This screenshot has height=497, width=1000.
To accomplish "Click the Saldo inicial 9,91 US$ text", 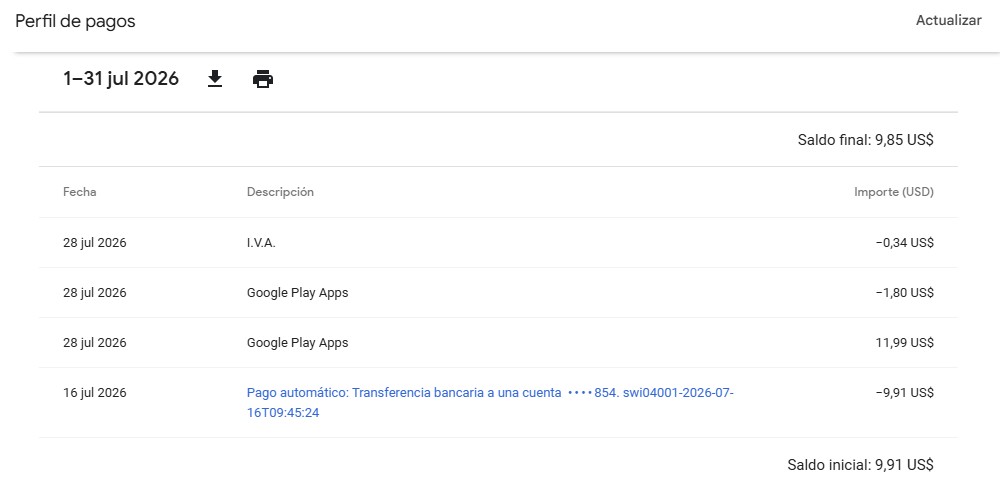I will [x=860, y=464].
